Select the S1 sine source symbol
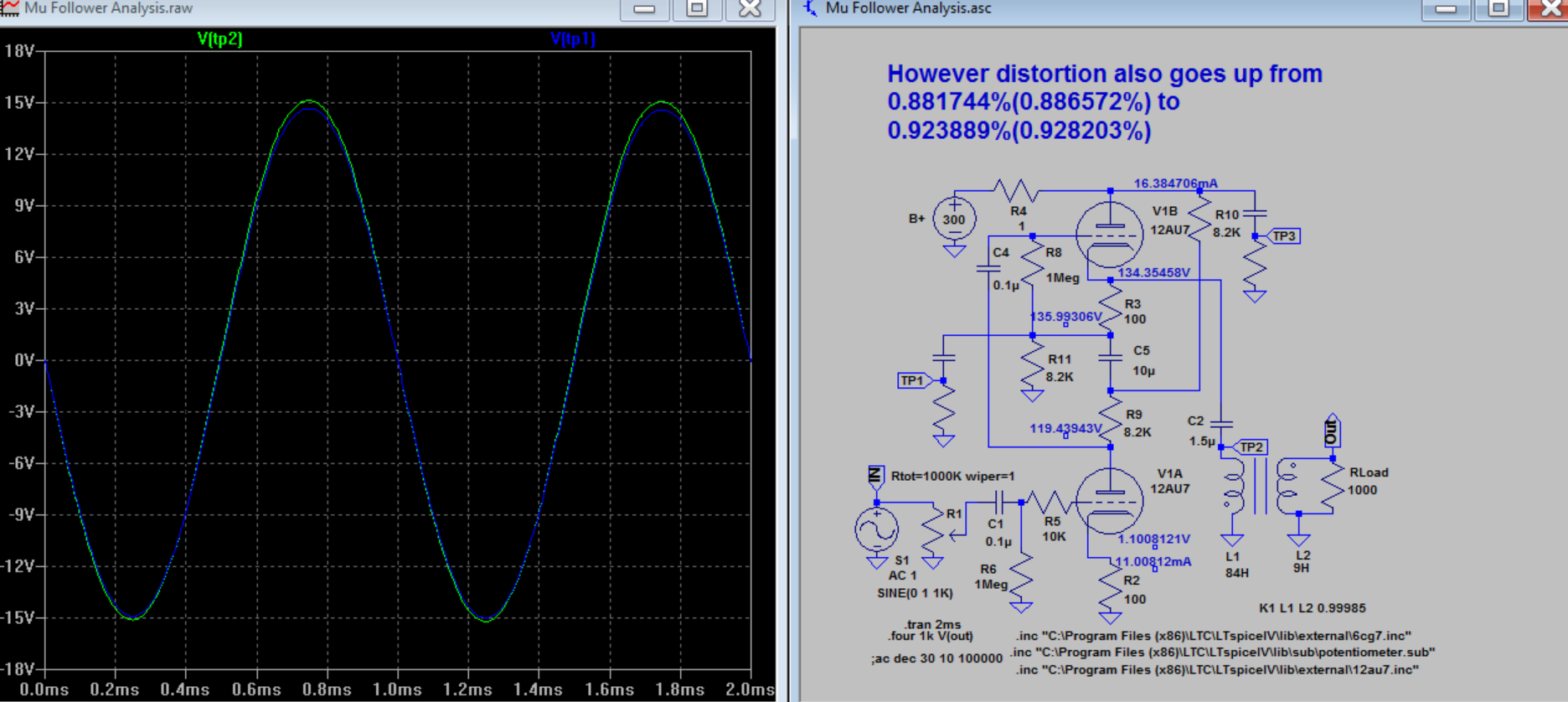This screenshot has height=702, width=1568. [x=876, y=529]
